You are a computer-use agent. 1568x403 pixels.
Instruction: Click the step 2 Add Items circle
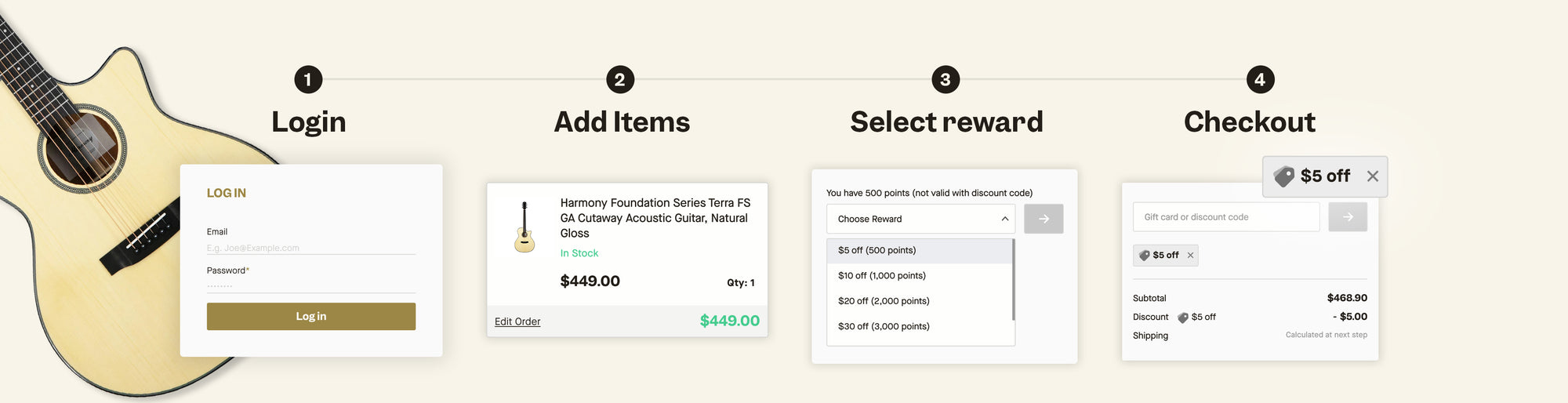(620, 79)
